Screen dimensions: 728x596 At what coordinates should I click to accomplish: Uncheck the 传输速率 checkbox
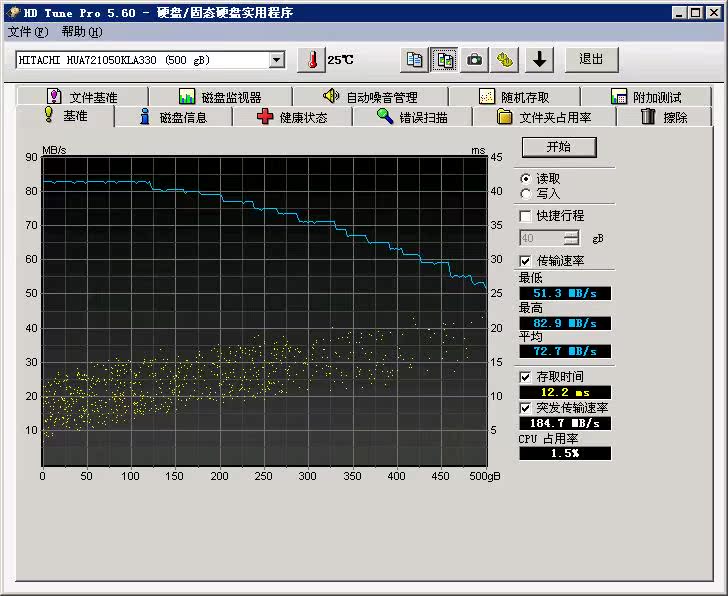(525, 261)
